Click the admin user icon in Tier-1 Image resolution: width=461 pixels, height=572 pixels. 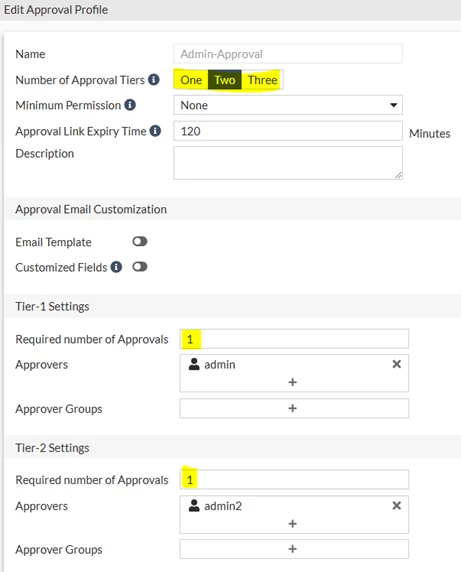coord(194,364)
